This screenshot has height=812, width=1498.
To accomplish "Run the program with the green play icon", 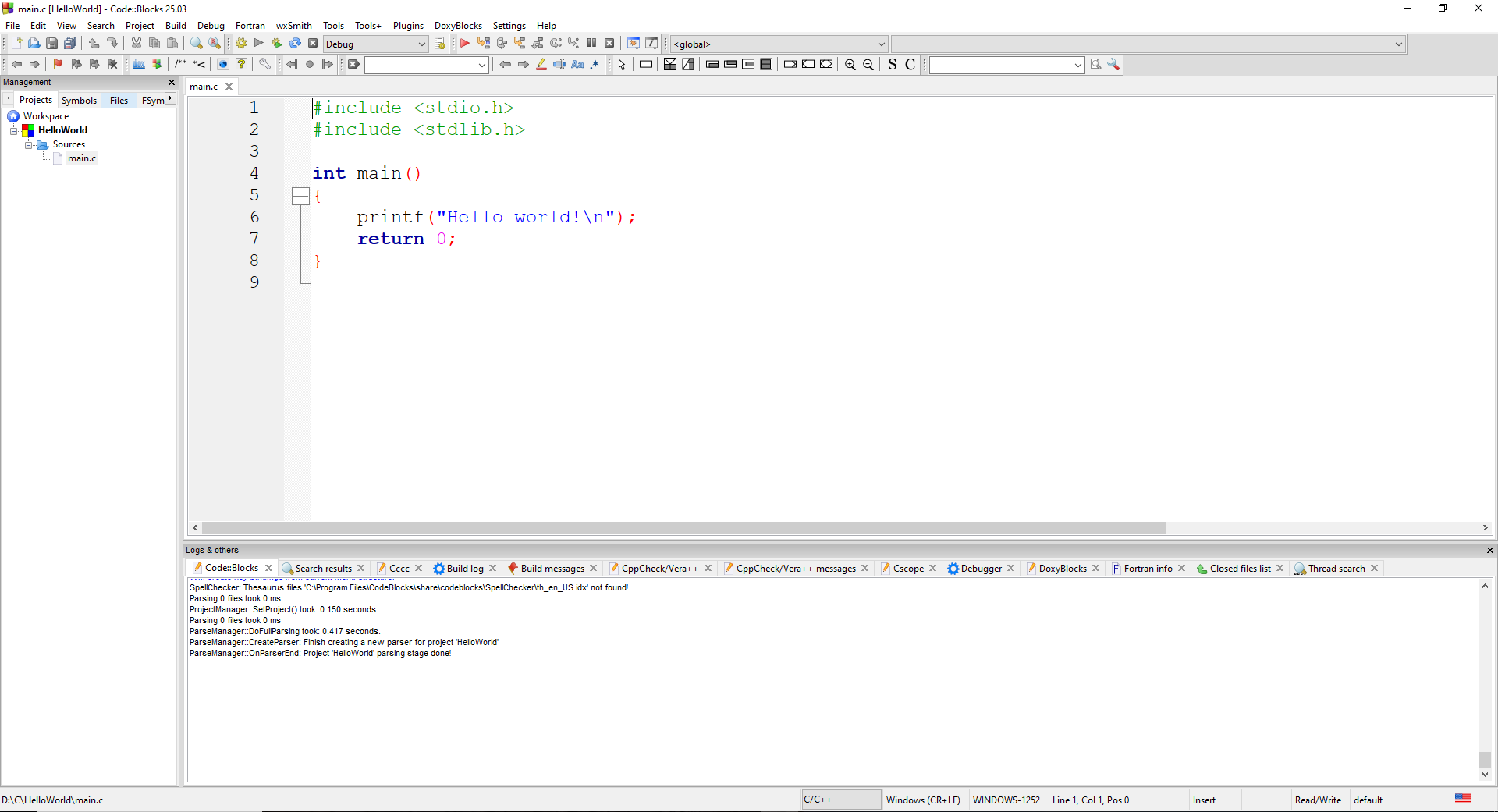I will tap(259, 44).
